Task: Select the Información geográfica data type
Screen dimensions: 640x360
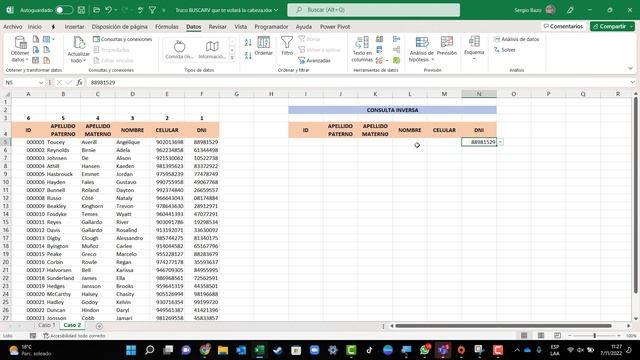Action: tap(212, 49)
